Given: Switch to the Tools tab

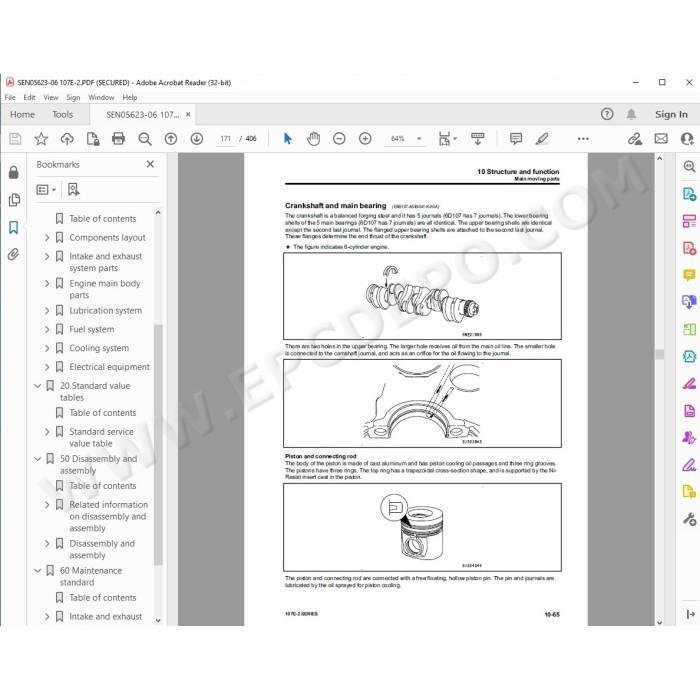Looking at the screenshot, I should click(62, 114).
